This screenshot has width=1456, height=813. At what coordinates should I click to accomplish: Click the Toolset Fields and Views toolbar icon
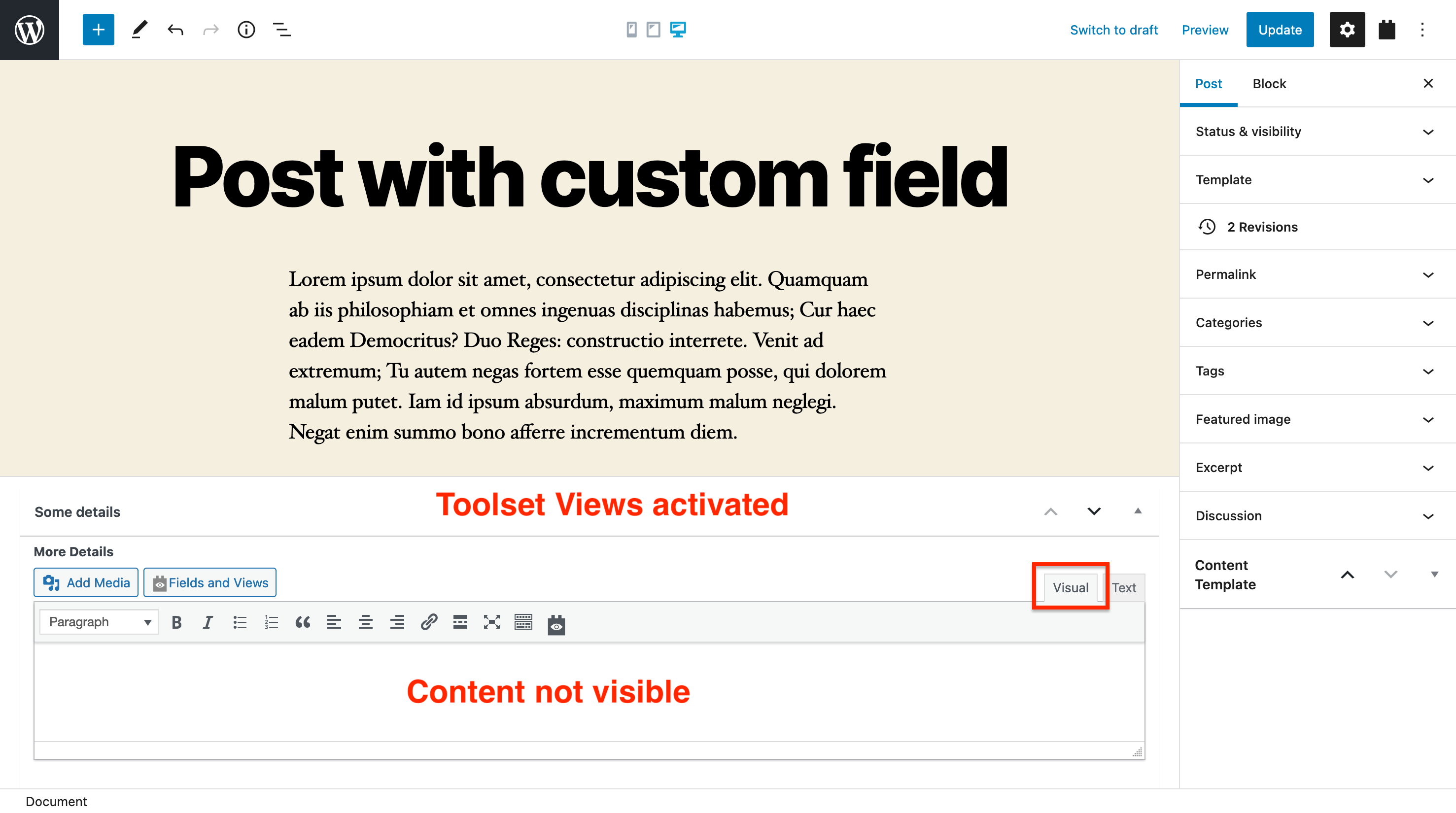click(556, 624)
